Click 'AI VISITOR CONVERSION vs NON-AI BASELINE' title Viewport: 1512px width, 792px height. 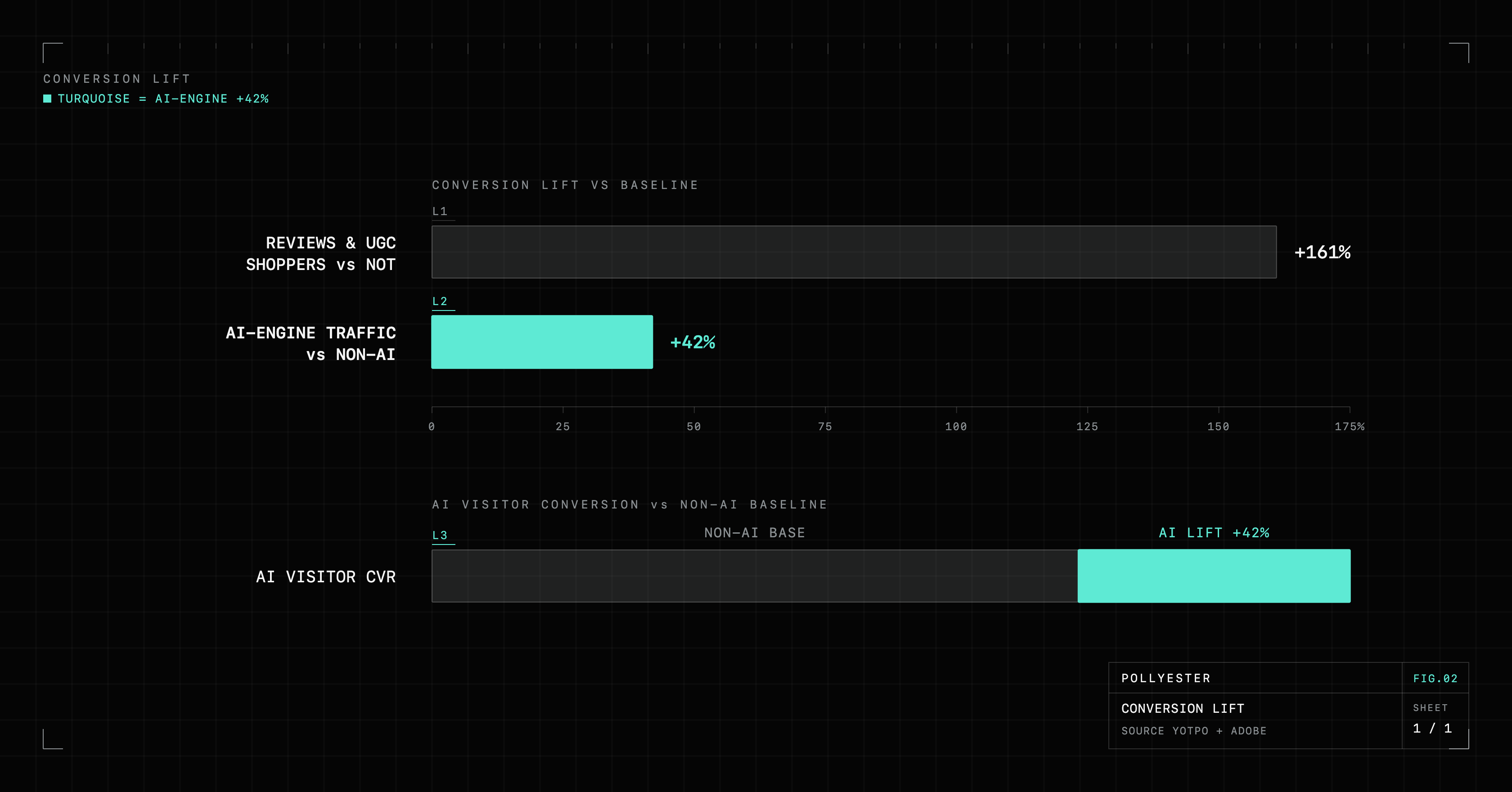630,504
